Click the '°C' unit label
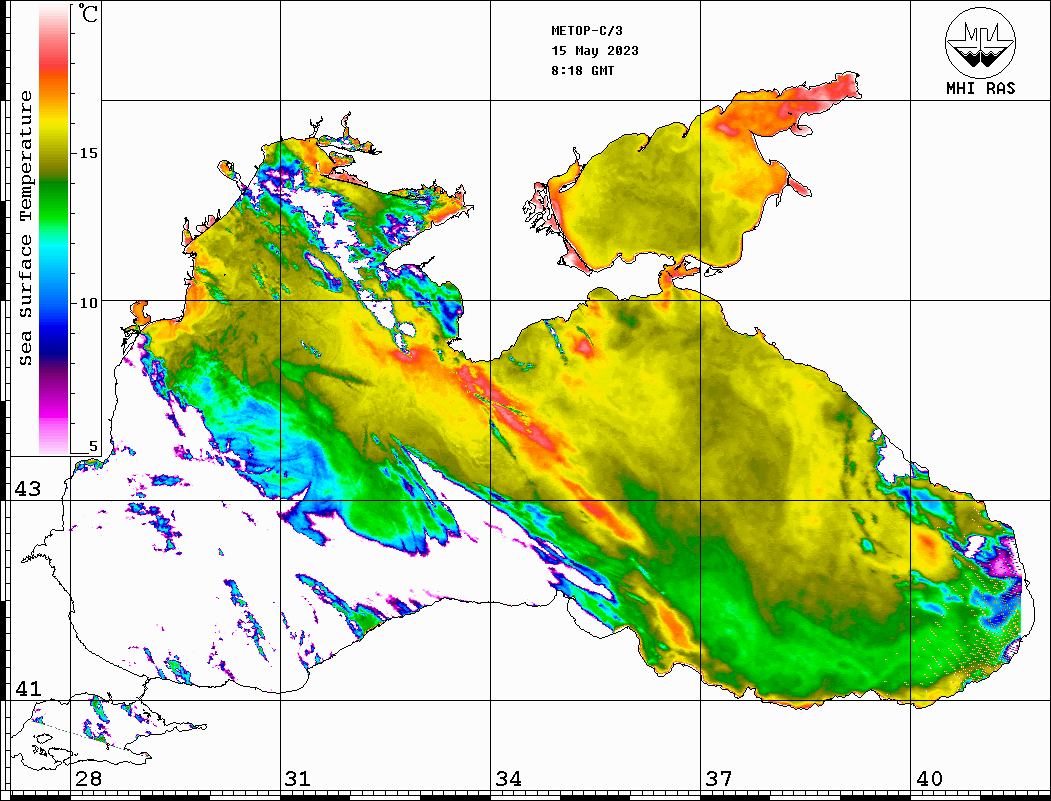The width and height of the screenshot is (1051, 801). [x=87, y=13]
